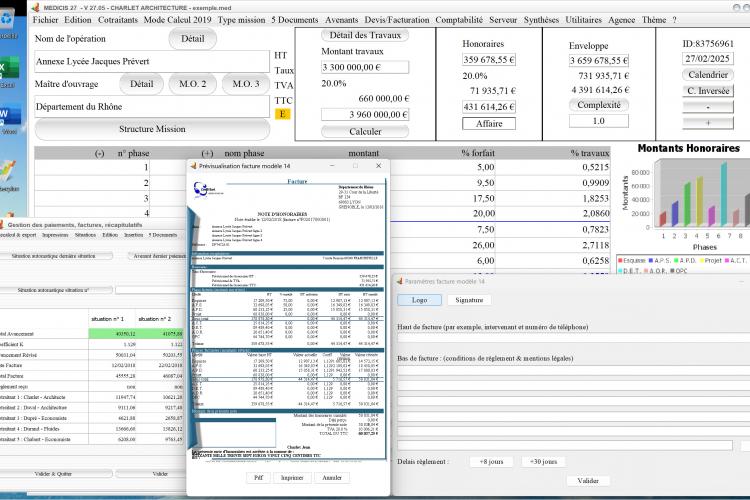The image size is (750, 500).
Task: Choose +8 jours payment delay
Action: click(x=491, y=462)
